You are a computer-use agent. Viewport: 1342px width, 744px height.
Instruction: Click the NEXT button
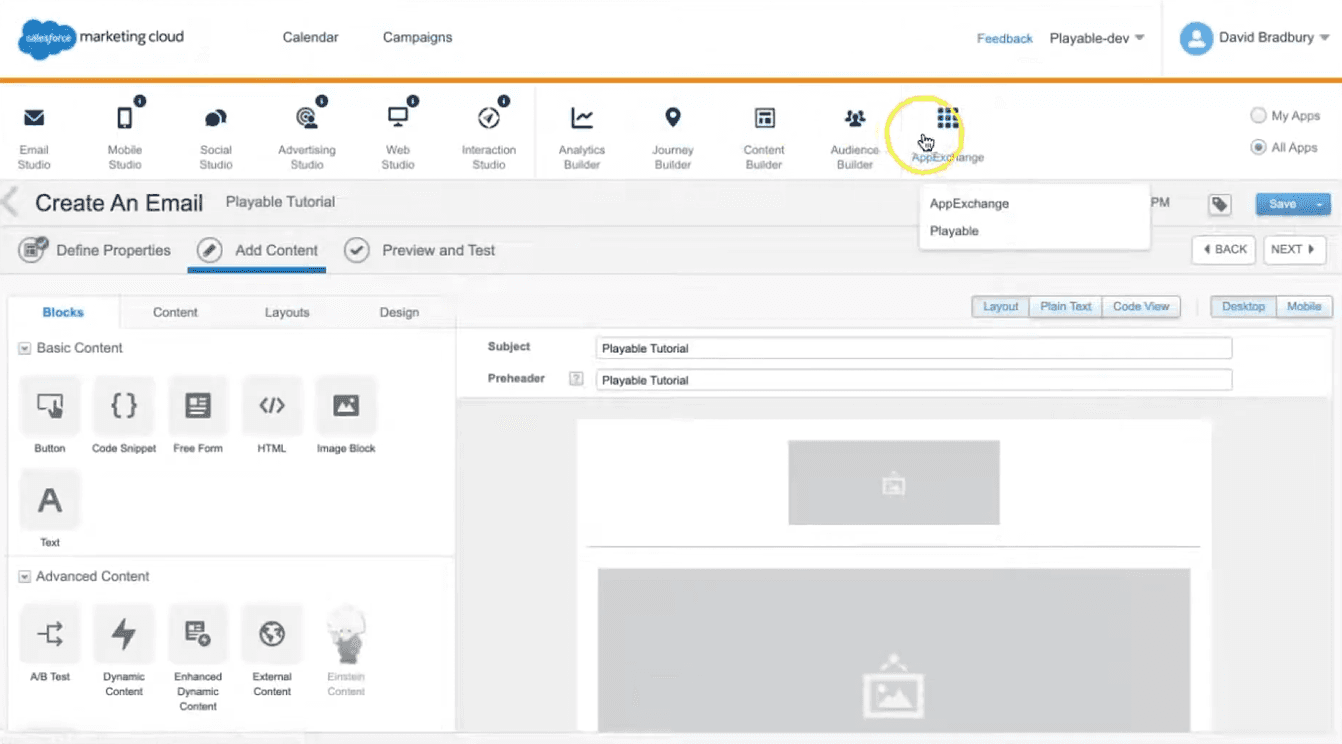coord(1294,249)
